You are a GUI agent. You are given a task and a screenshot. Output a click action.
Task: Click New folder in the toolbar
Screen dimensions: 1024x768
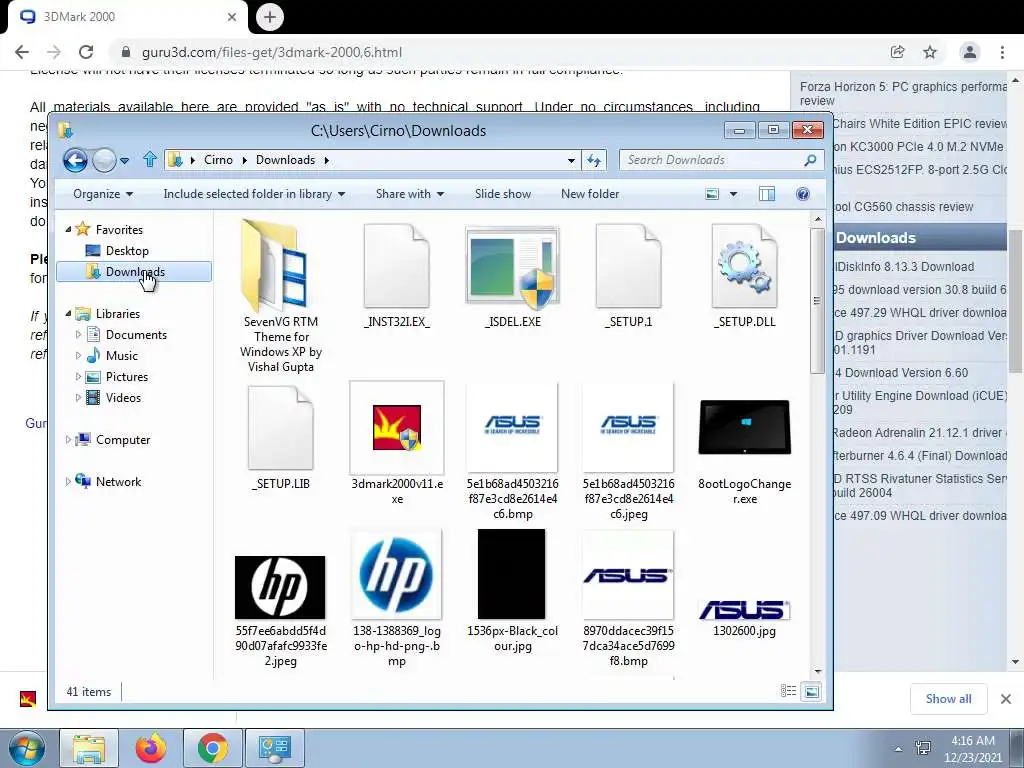[x=590, y=194]
